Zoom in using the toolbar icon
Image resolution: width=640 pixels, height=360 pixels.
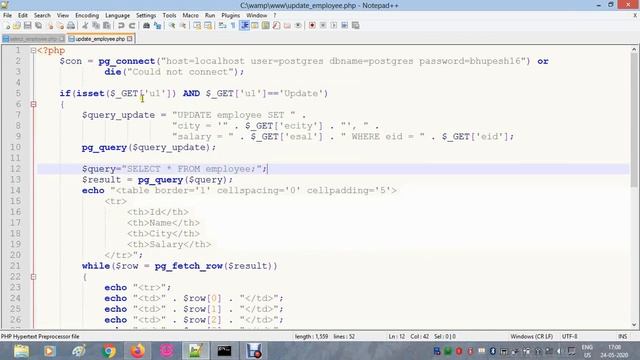172,26
